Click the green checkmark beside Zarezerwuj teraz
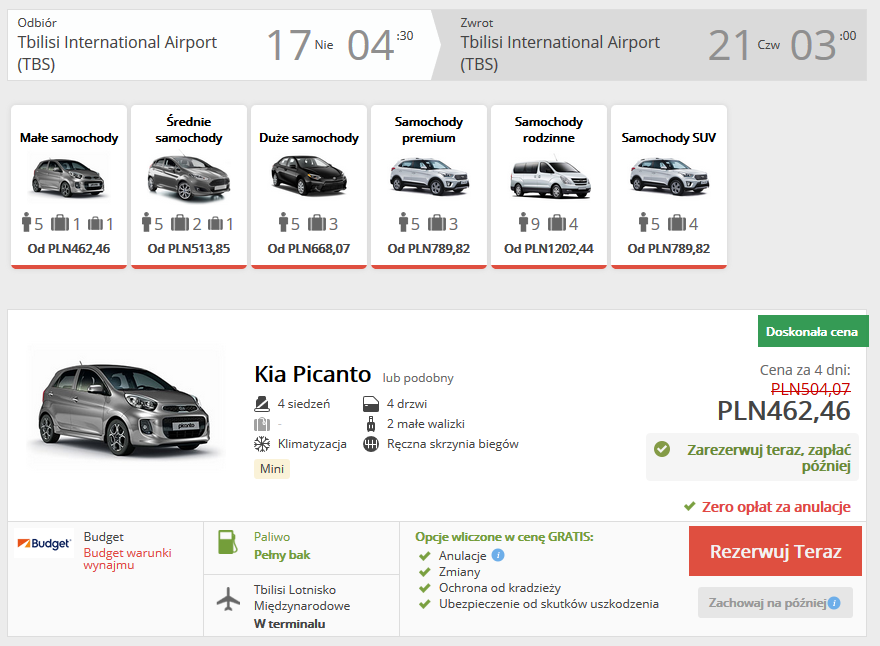The width and height of the screenshot is (880, 646). coord(662,449)
